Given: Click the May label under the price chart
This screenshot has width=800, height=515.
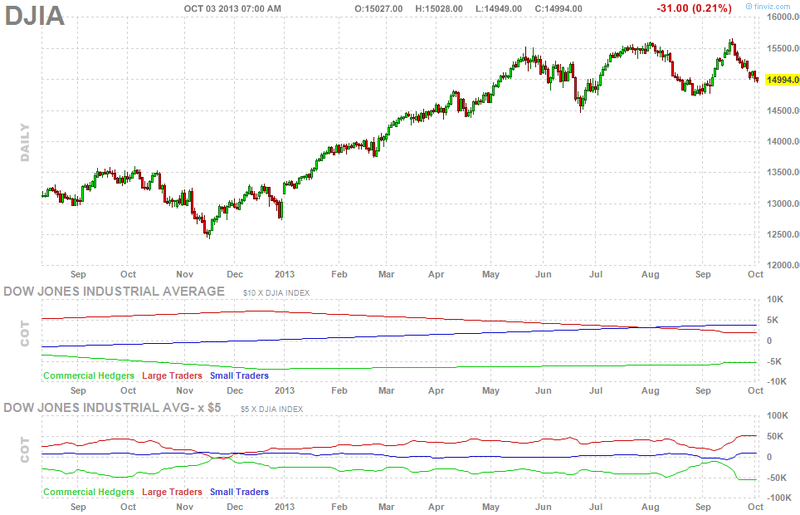Looking at the screenshot, I should [491, 275].
